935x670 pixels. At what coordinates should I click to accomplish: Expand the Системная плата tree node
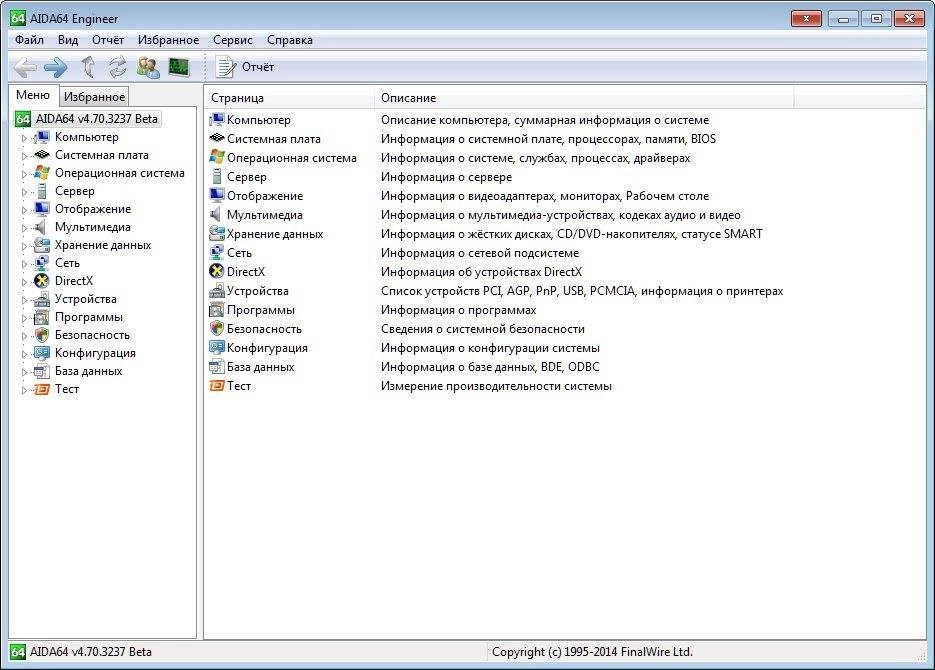[x=24, y=156]
